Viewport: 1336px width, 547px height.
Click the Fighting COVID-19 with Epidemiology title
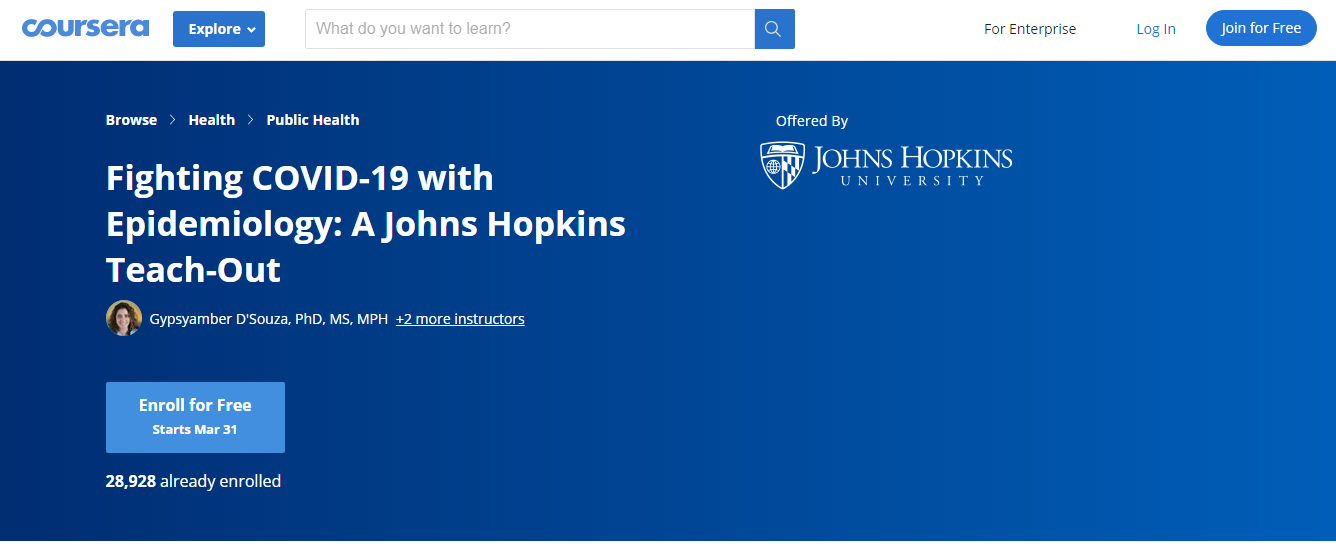365,224
